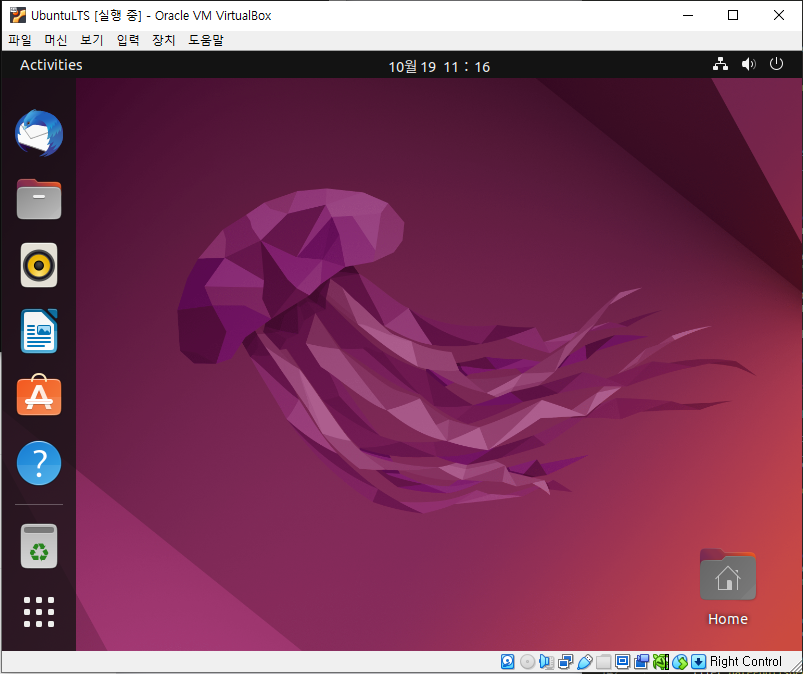The image size is (803, 674).
Task: Click the shared folders status icon
Action: point(604,662)
